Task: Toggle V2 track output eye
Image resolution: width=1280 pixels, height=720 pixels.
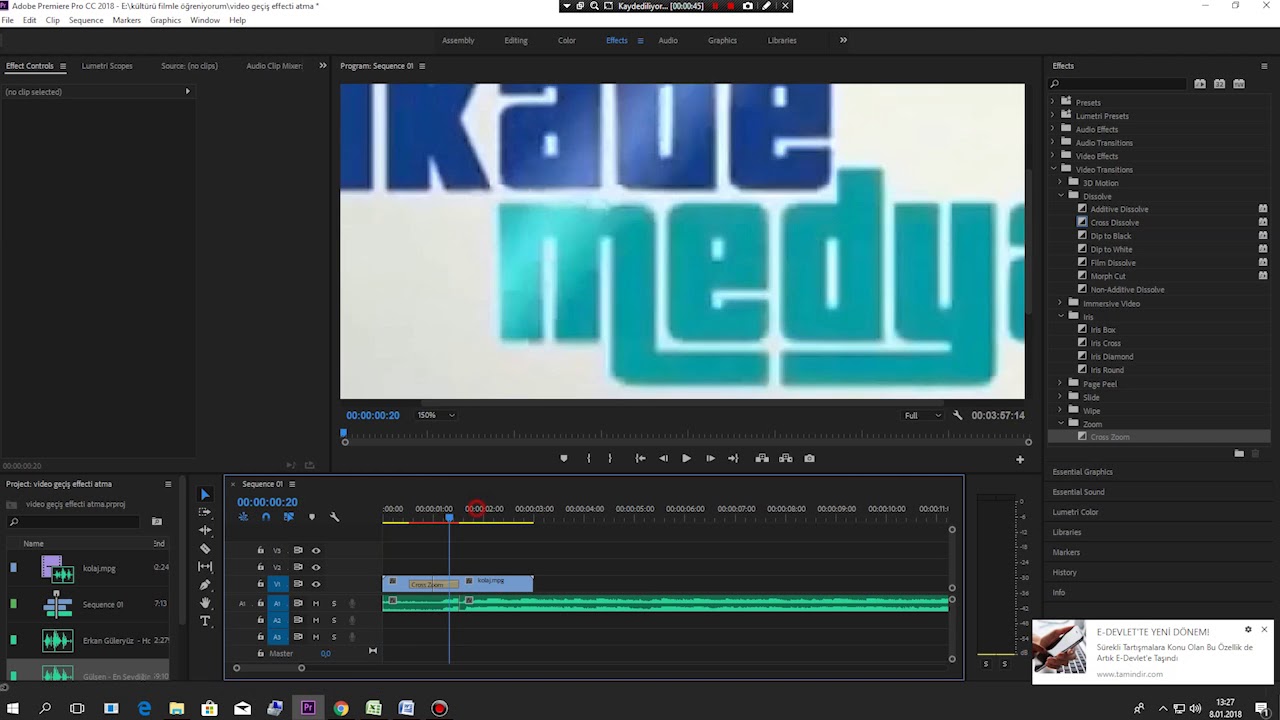Action: 316,567
